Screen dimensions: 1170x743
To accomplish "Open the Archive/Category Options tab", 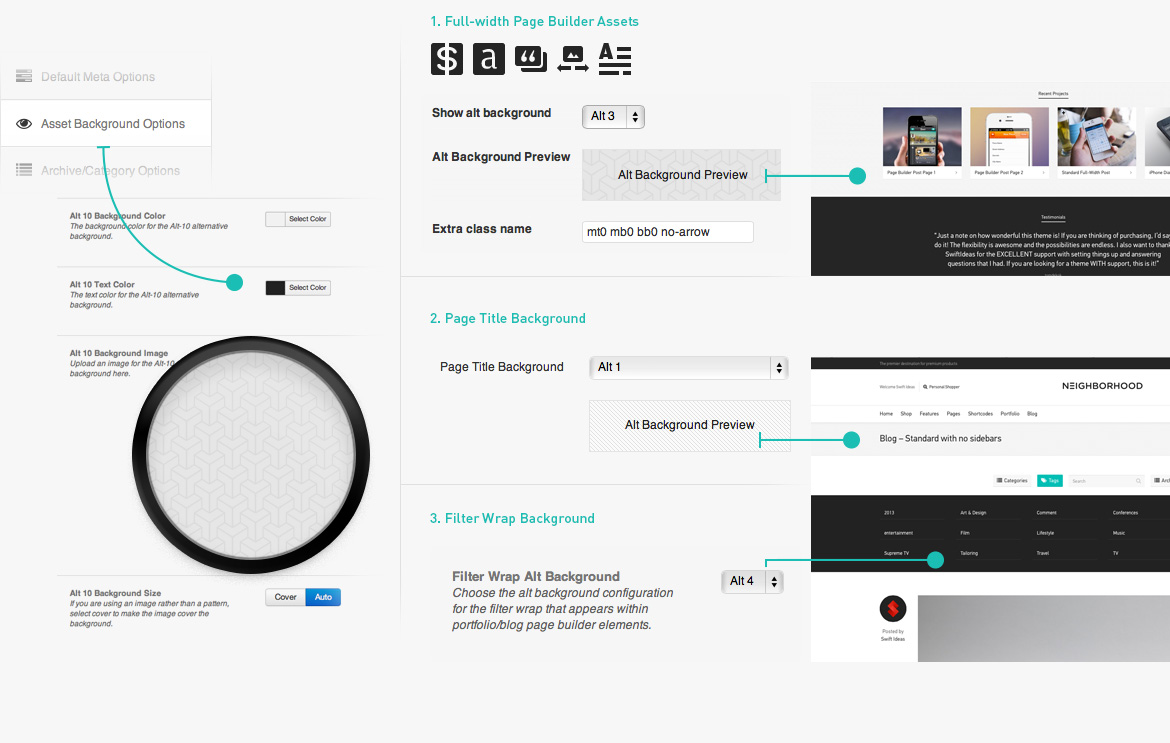I will click(x=106, y=171).
